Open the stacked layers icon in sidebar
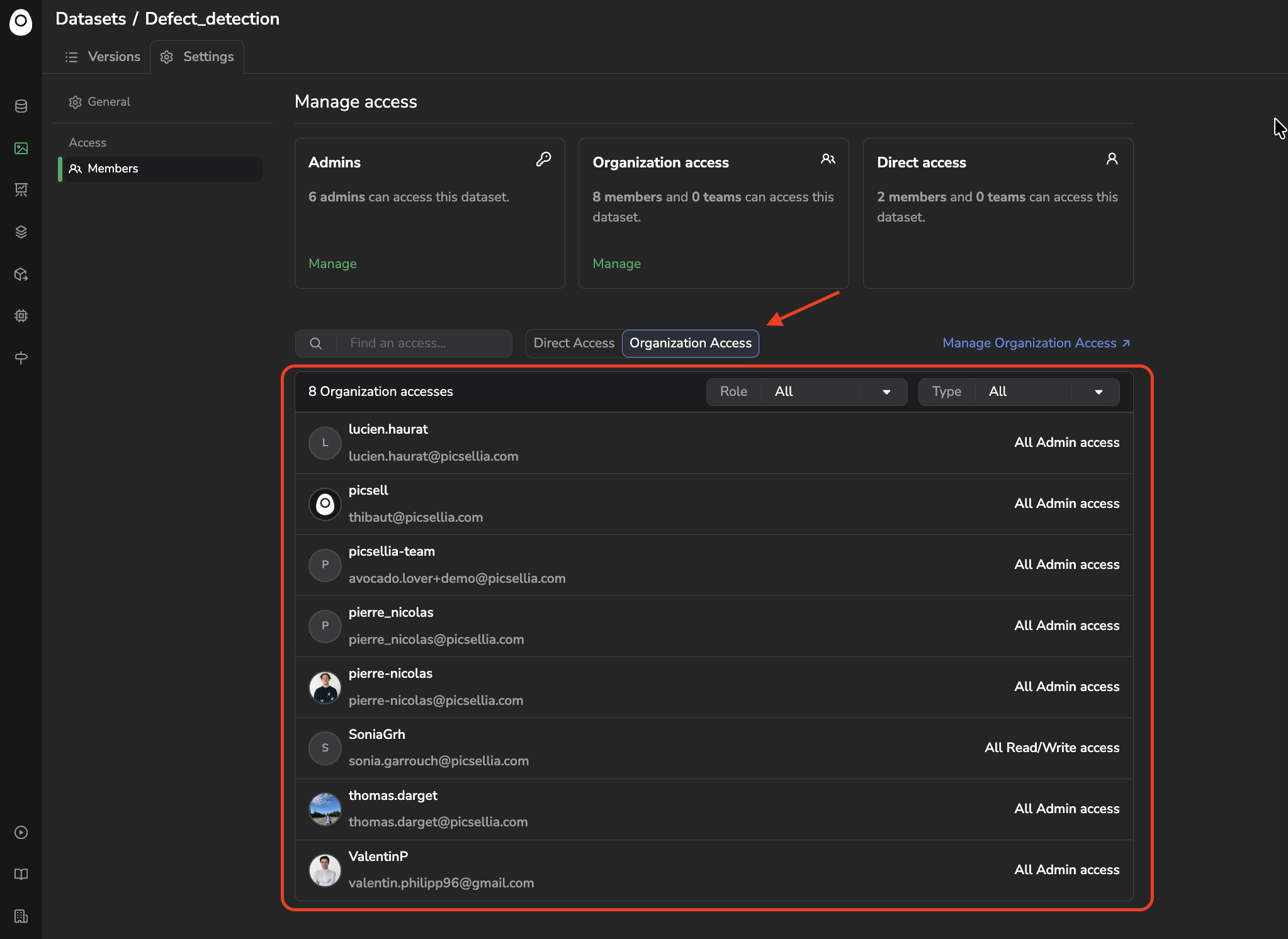1288x939 pixels. [21, 232]
